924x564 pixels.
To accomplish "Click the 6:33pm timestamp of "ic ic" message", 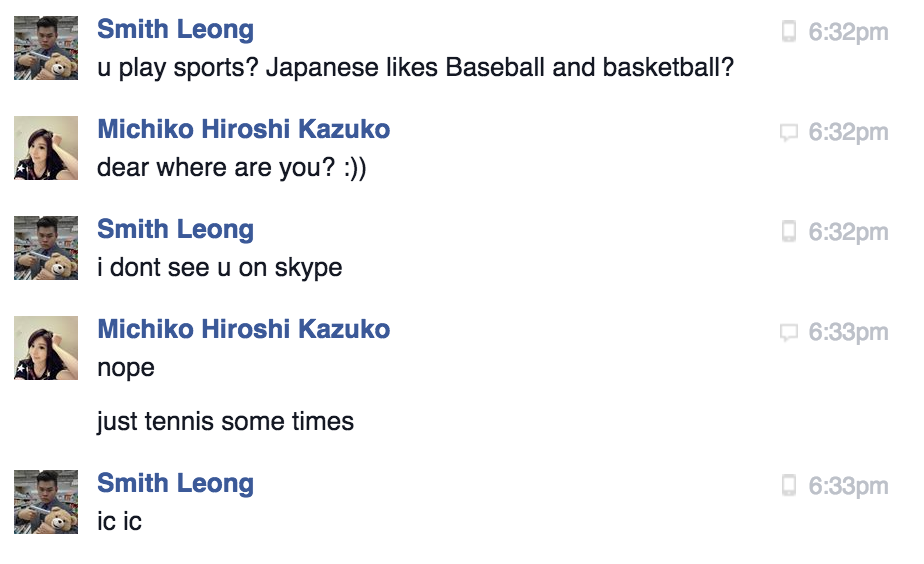I will click(x=848, y=486).
